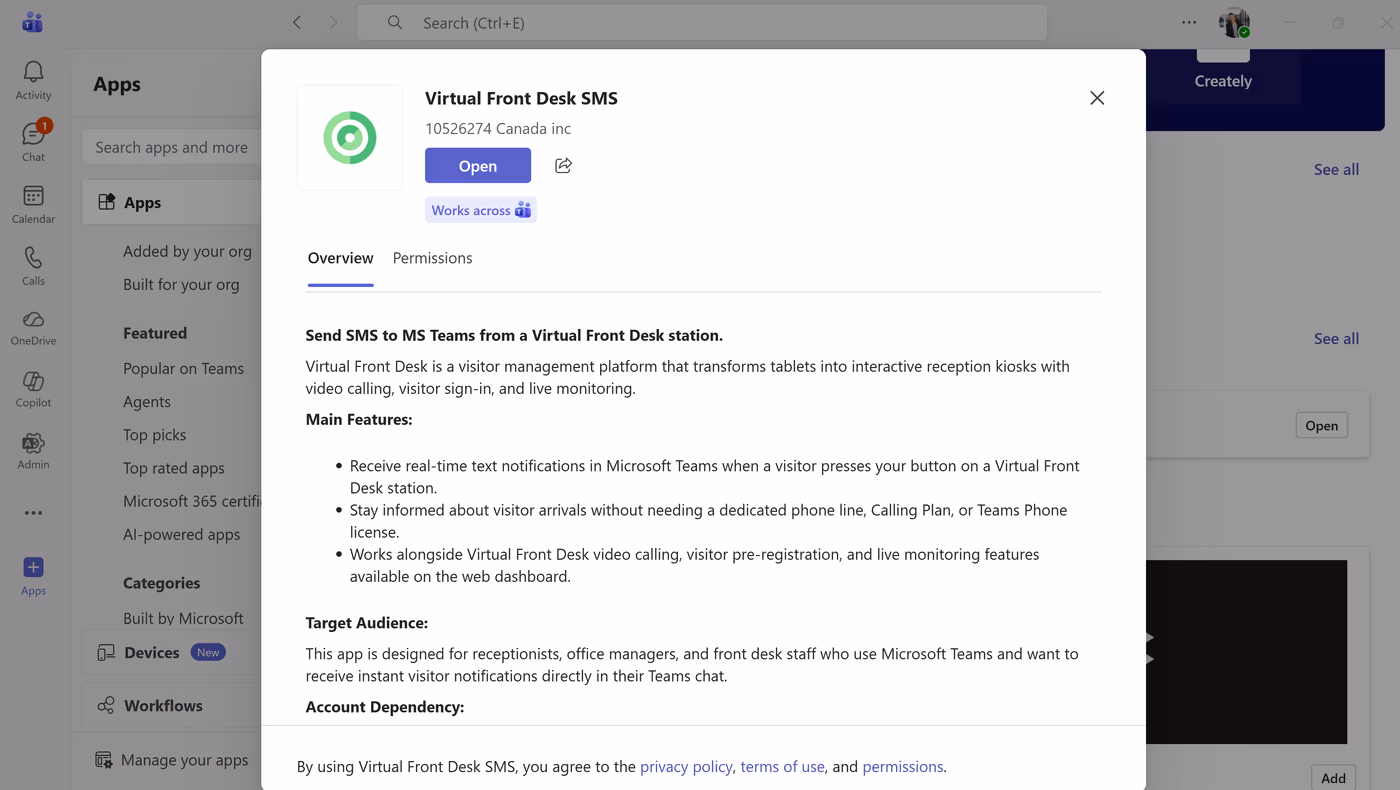Select the Apps icon in the sidebar
1400x790 pixels.
33,576
